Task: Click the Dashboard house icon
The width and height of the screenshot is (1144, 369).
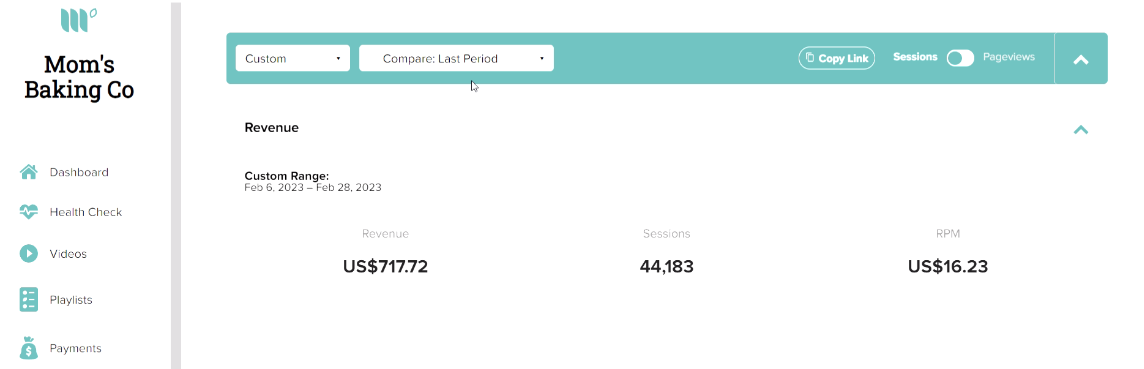Action: pos(28,172)
